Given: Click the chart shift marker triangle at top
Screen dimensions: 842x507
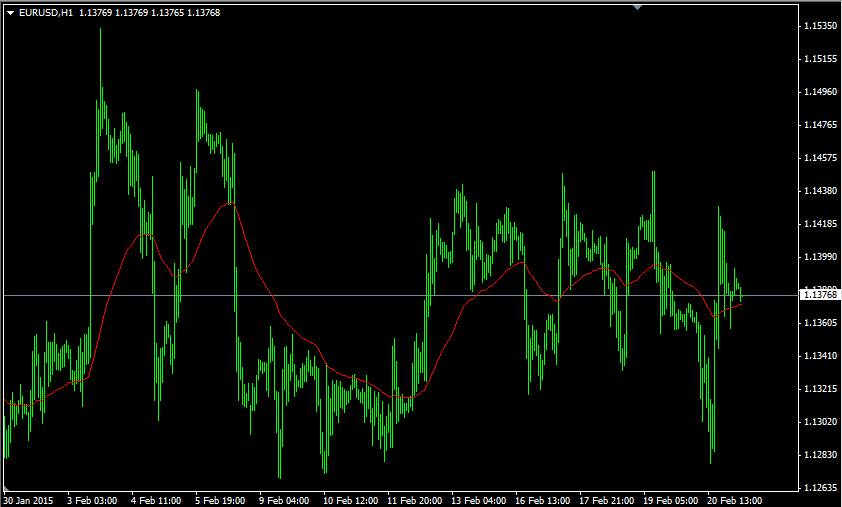Looking at the screenshot, I should [637, 7].
